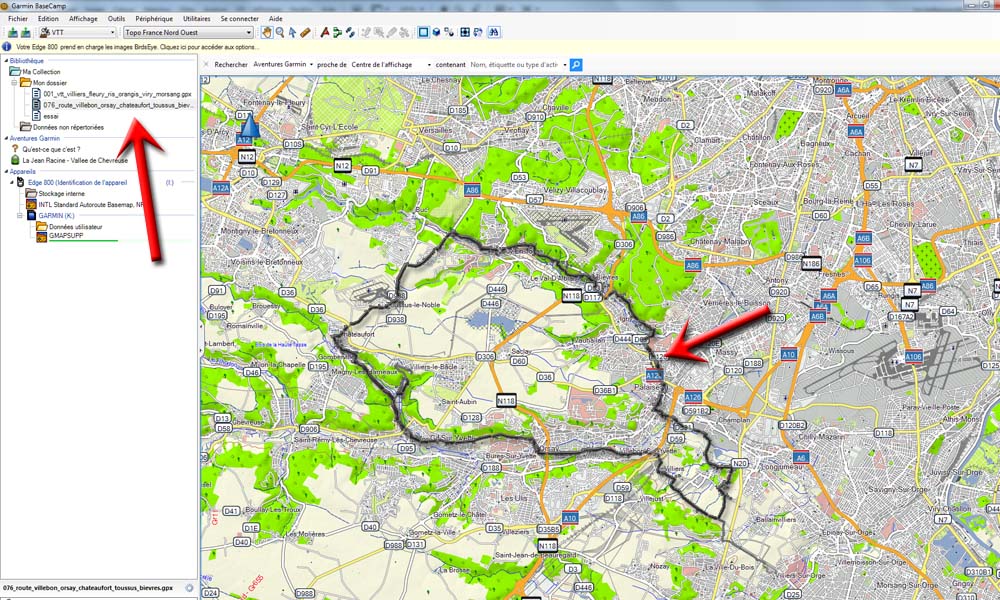The image size is (1000, 600).
Task: Open the Aide menu
Action: pyautogui.click(x=276, y=18)
